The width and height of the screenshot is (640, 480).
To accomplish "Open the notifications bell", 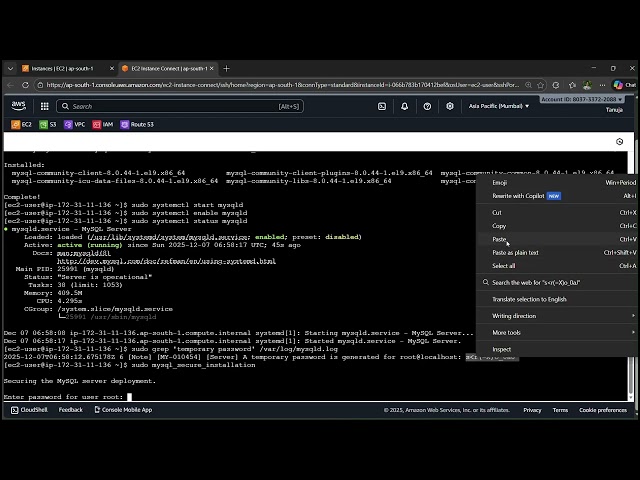I will [404, 106].
